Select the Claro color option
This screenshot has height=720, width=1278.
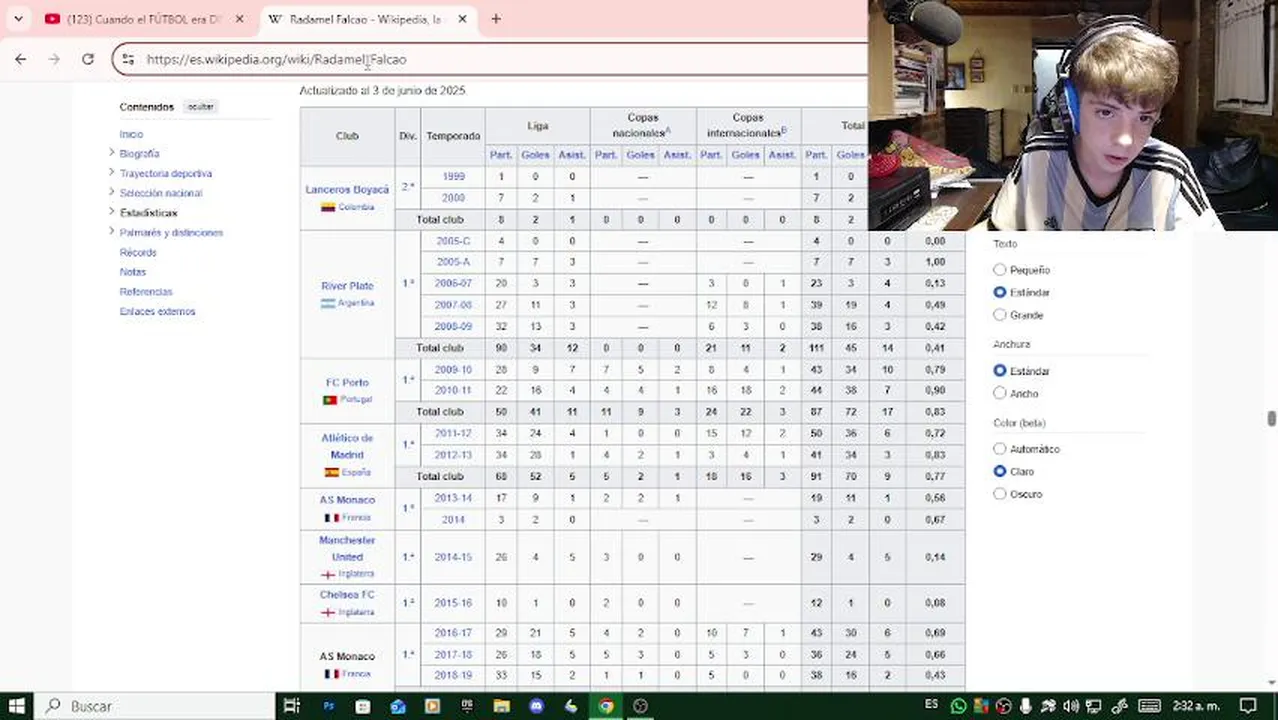(x=1000, y=471)
